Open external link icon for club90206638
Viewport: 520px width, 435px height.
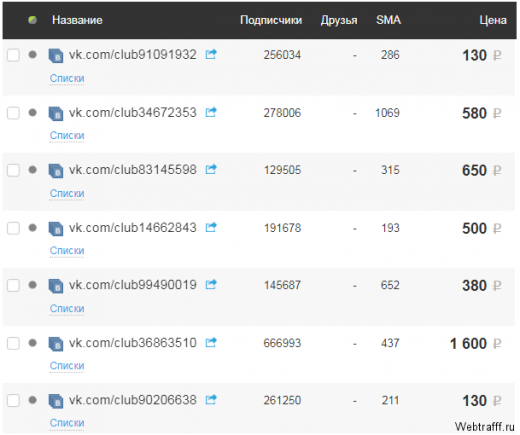pos(211,399)
